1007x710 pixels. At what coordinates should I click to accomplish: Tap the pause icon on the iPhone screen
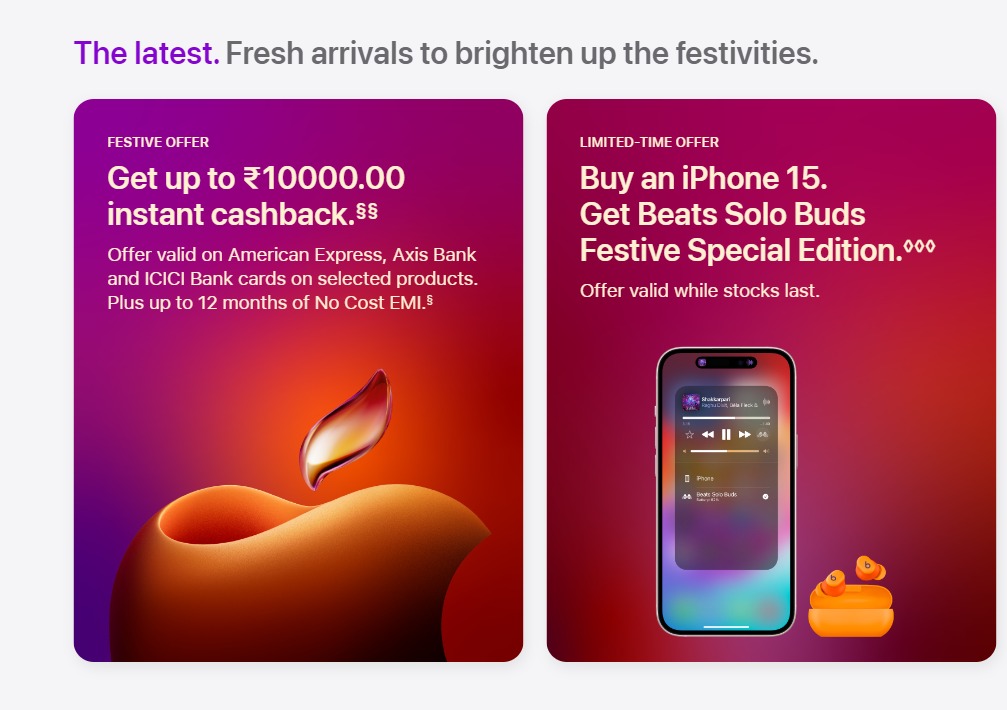click(x=726, y=435)
